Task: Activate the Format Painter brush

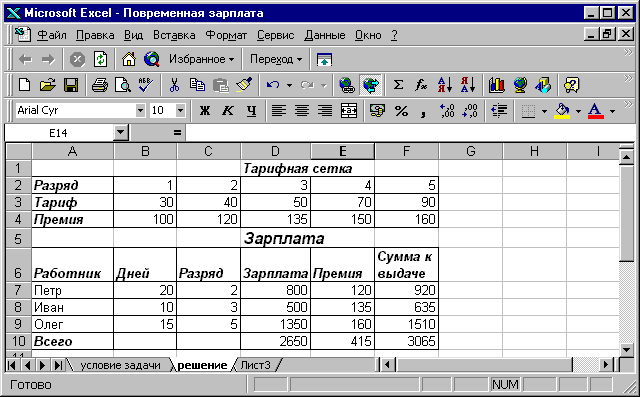Action: (244, 85)
